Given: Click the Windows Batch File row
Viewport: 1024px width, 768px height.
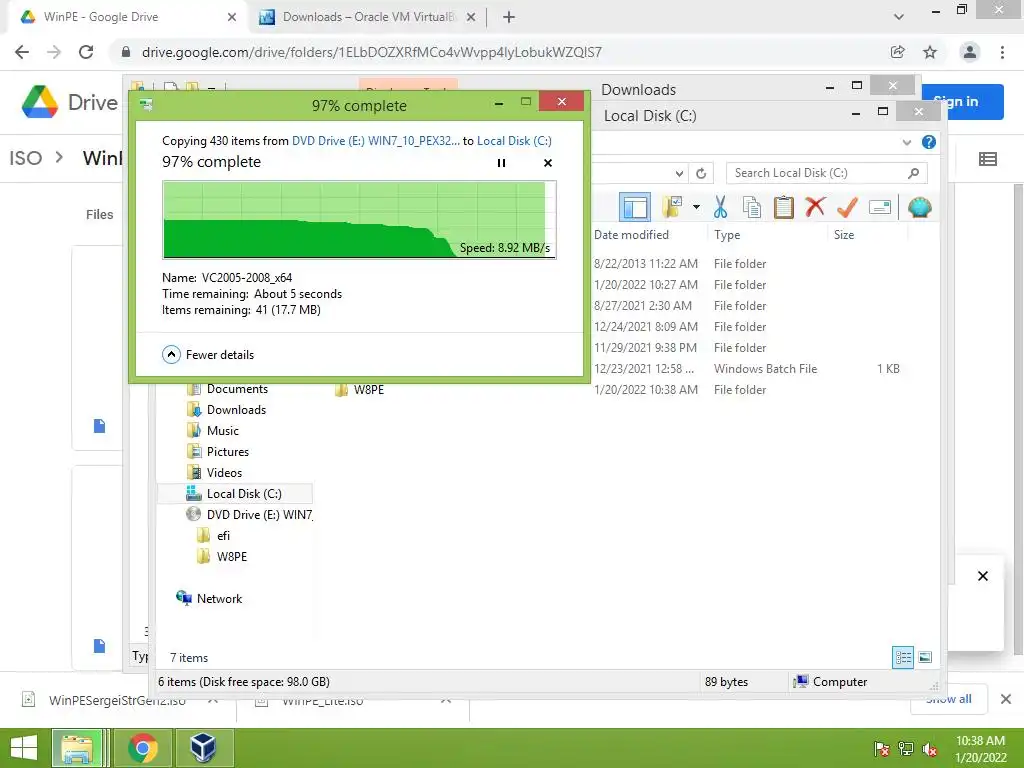Looking at the screenshot, I should tap(748, 368).
